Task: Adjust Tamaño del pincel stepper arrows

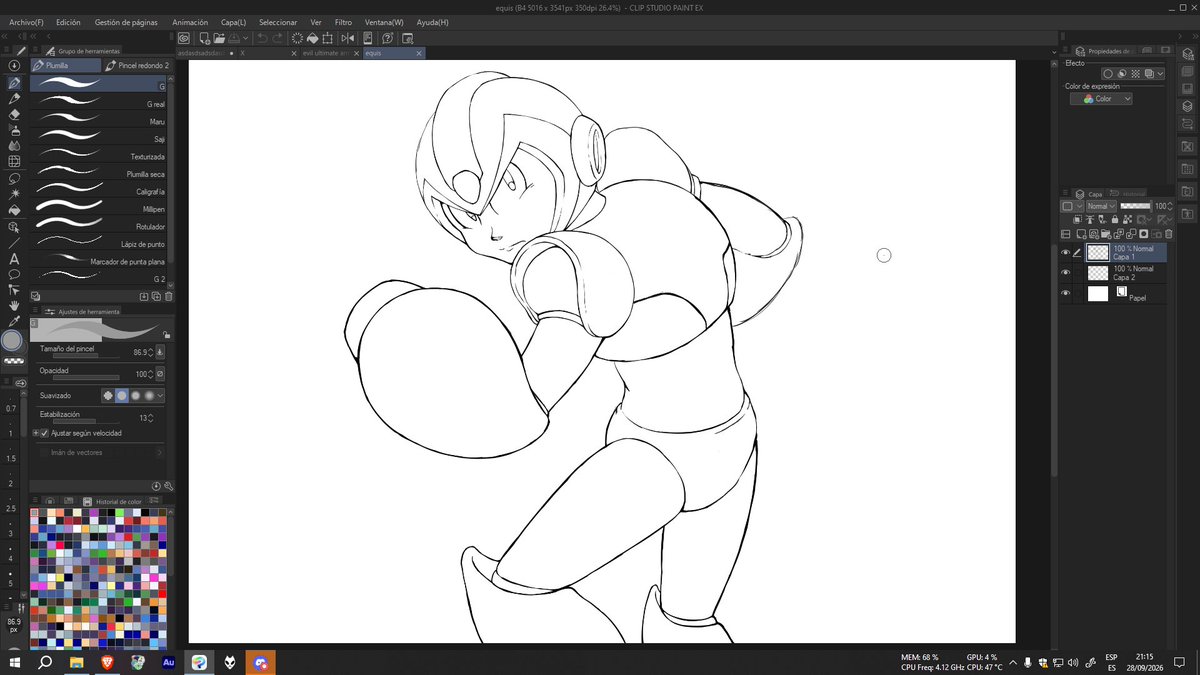Action: click(x=150, y=353)
